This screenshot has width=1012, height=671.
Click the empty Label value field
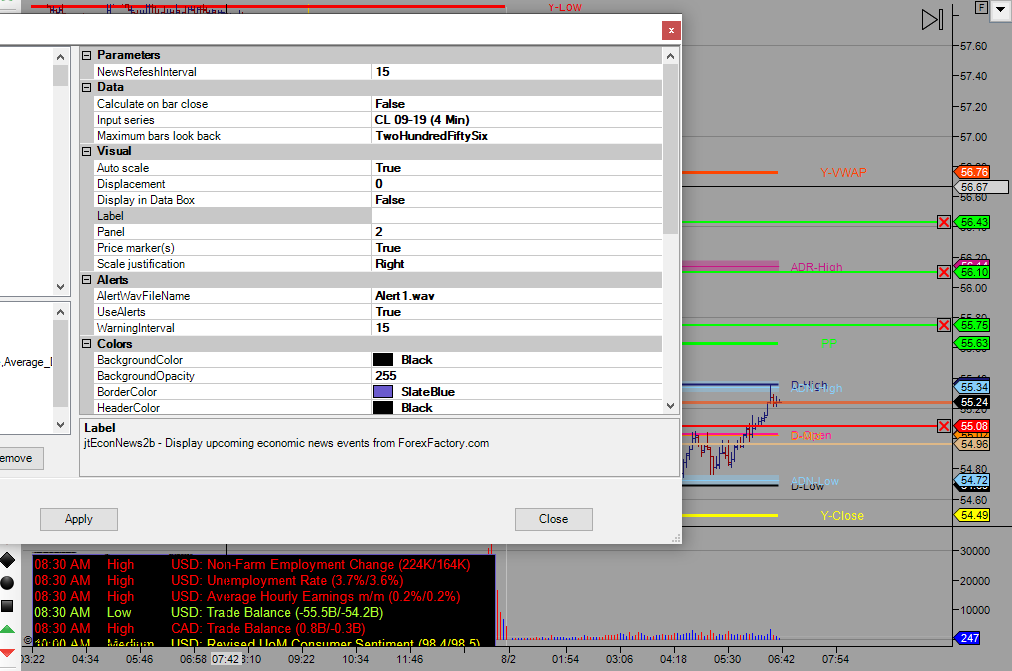pos(517,216)
